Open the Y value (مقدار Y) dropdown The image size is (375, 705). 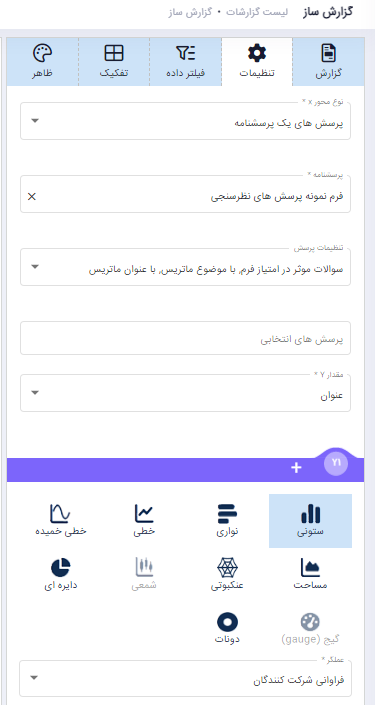point(185,393)
